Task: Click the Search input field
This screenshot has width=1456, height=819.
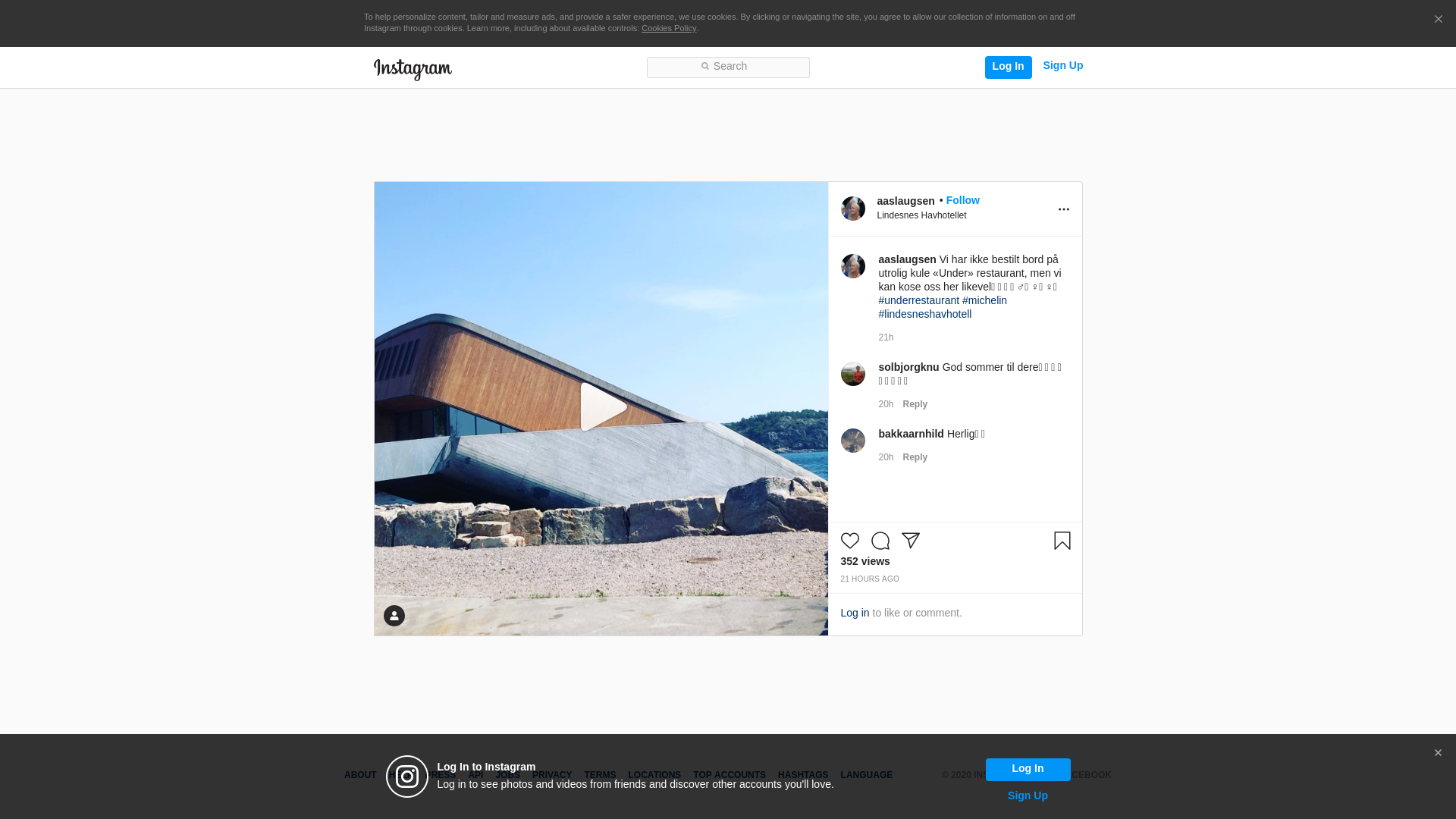Action: (x=728, y=67)
